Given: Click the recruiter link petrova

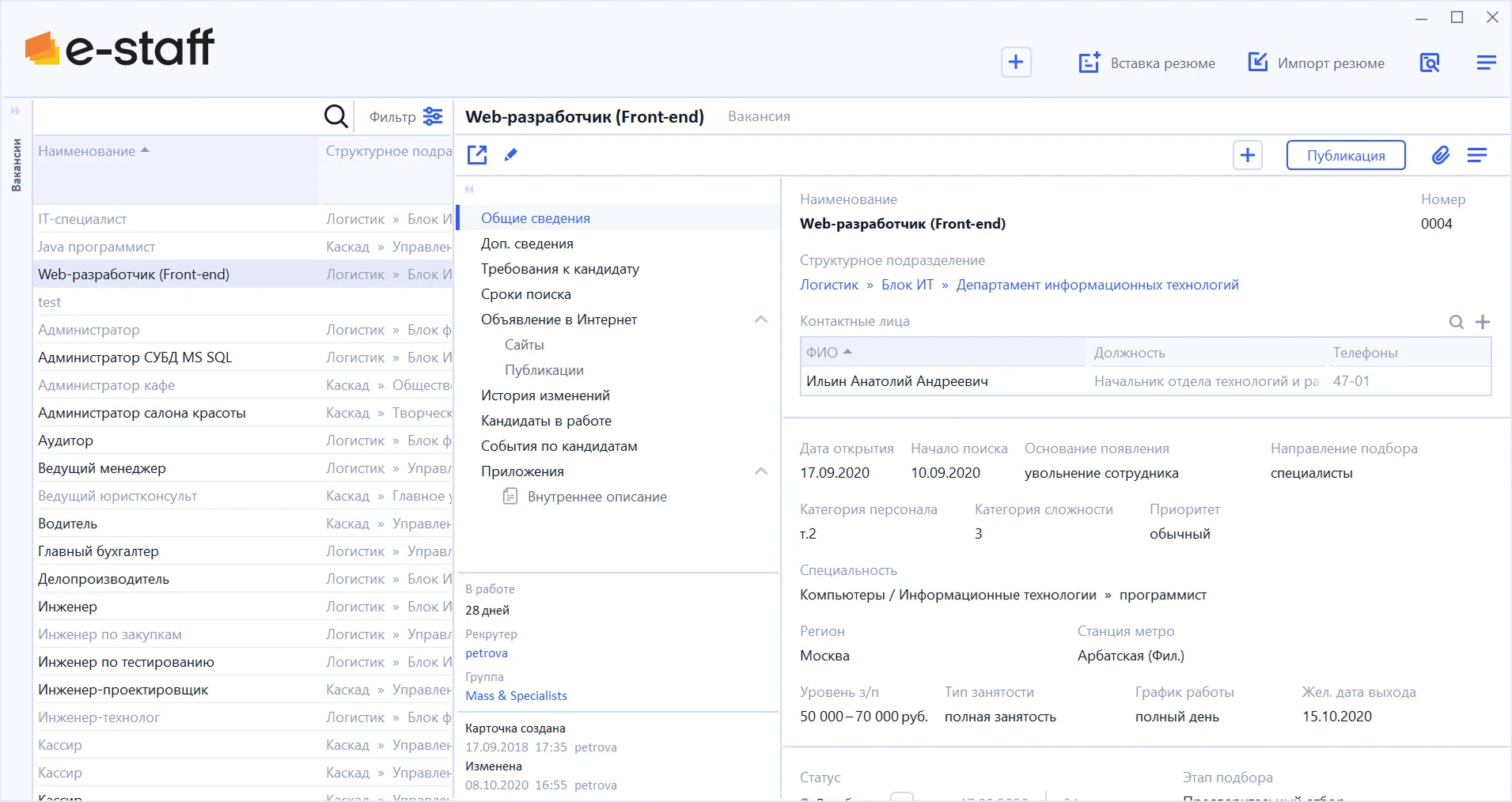Looking at the screenshot, I should [487, 653].
